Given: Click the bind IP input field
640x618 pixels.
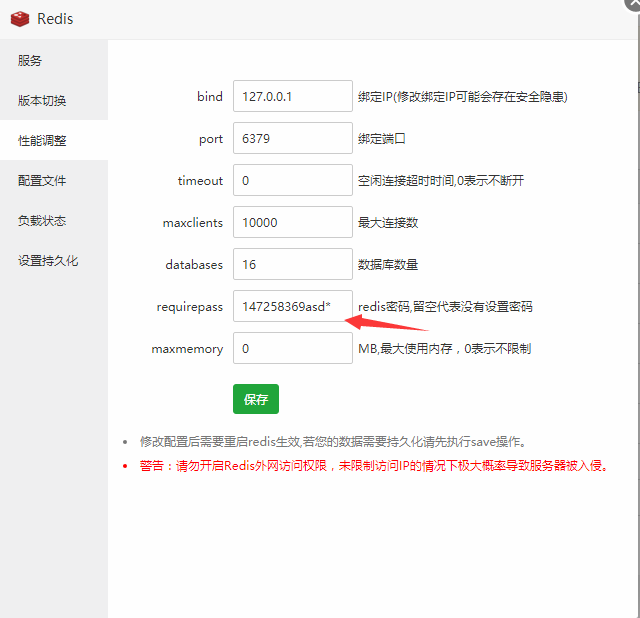Looking at the screenshot, I should pyautogui.click(x=292, y=97).
